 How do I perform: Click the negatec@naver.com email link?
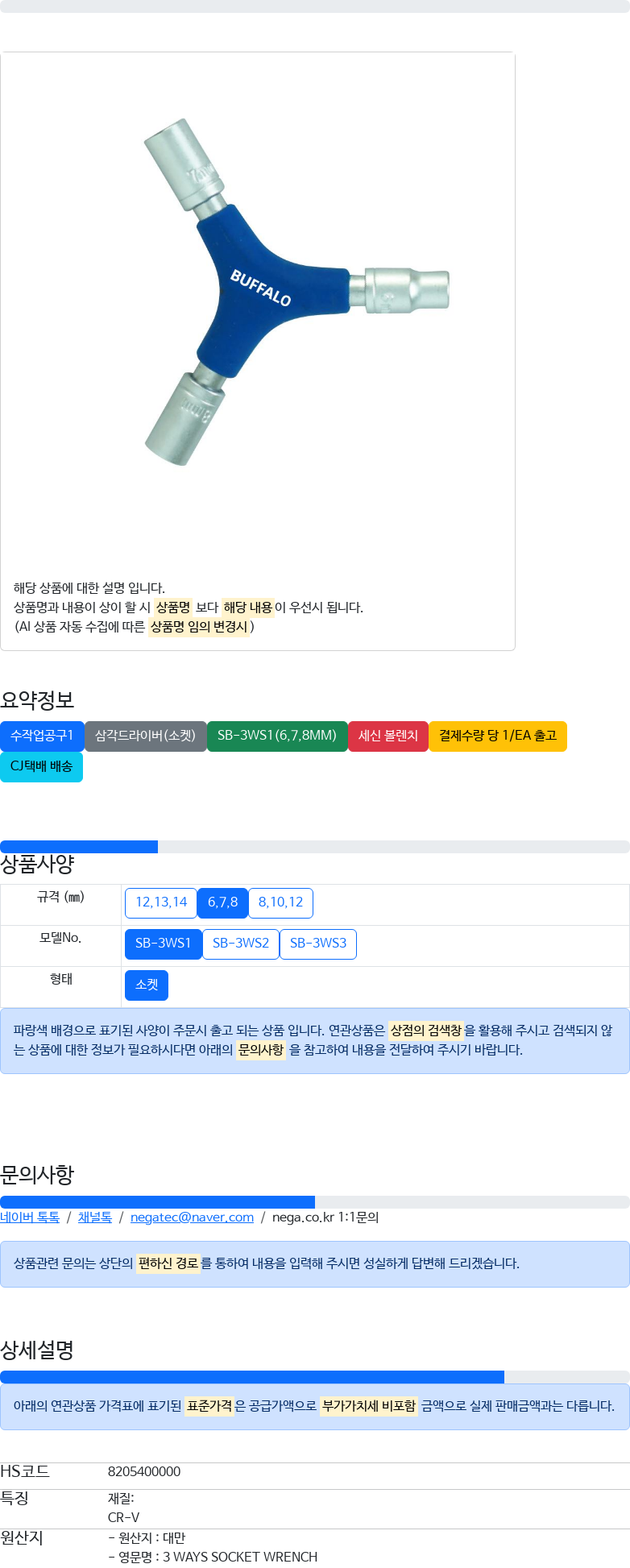192,1217
